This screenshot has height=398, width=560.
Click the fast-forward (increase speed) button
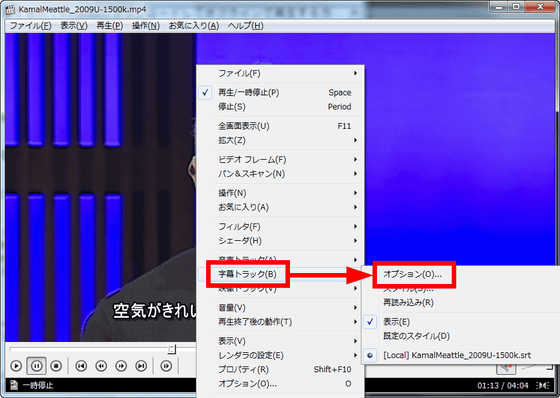click(x=121, y=366)
